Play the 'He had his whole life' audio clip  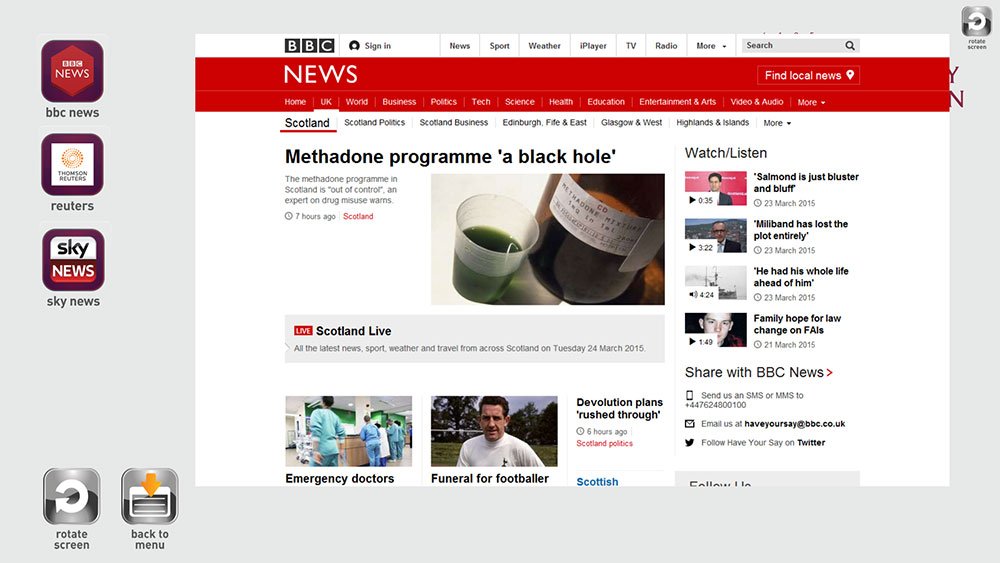pyautogui.click(x=716, y=282)
